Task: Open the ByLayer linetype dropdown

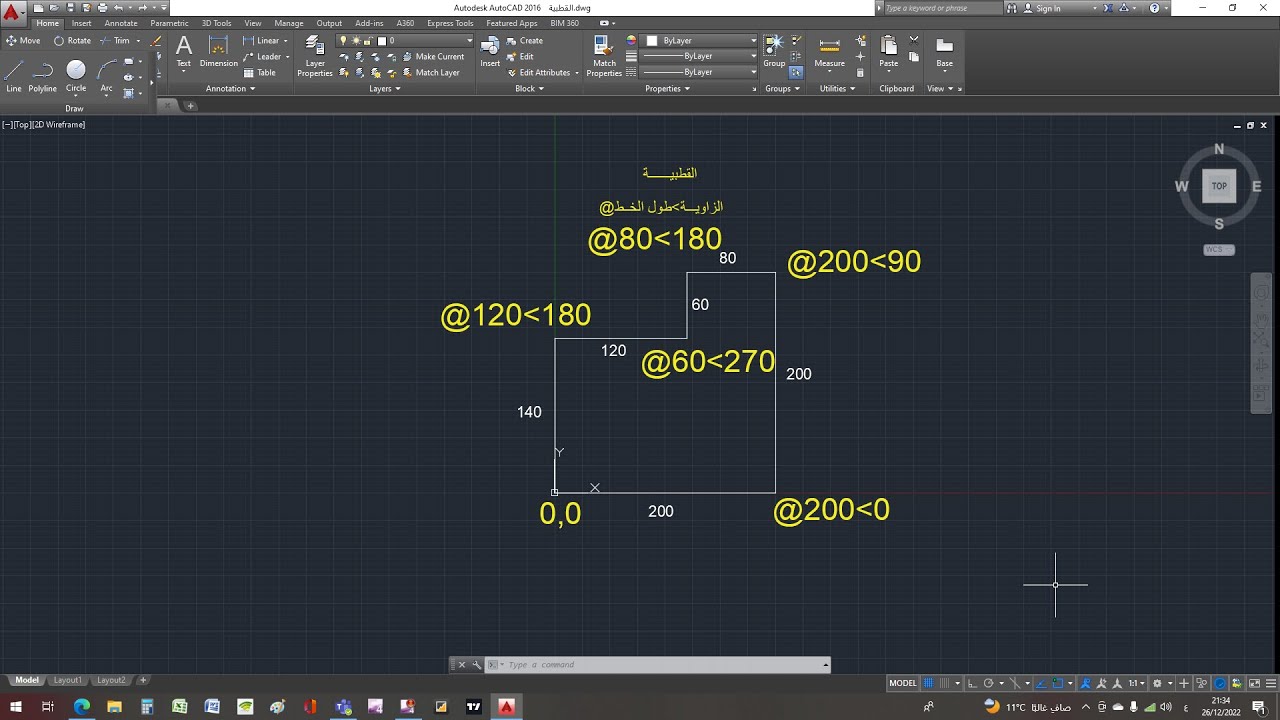Action: tap(698, 72)
